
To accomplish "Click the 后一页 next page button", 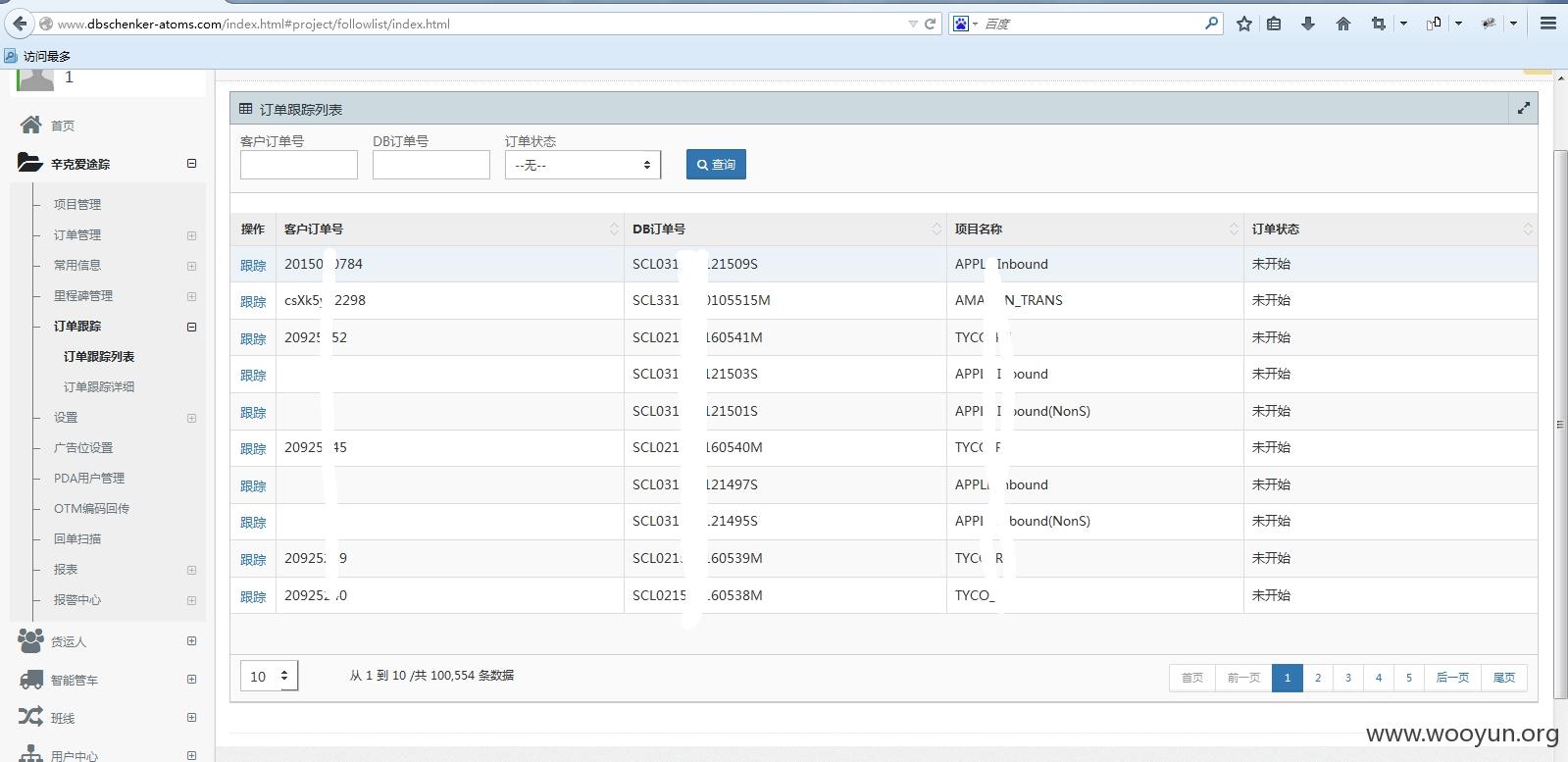I will tap(1452, 678).
